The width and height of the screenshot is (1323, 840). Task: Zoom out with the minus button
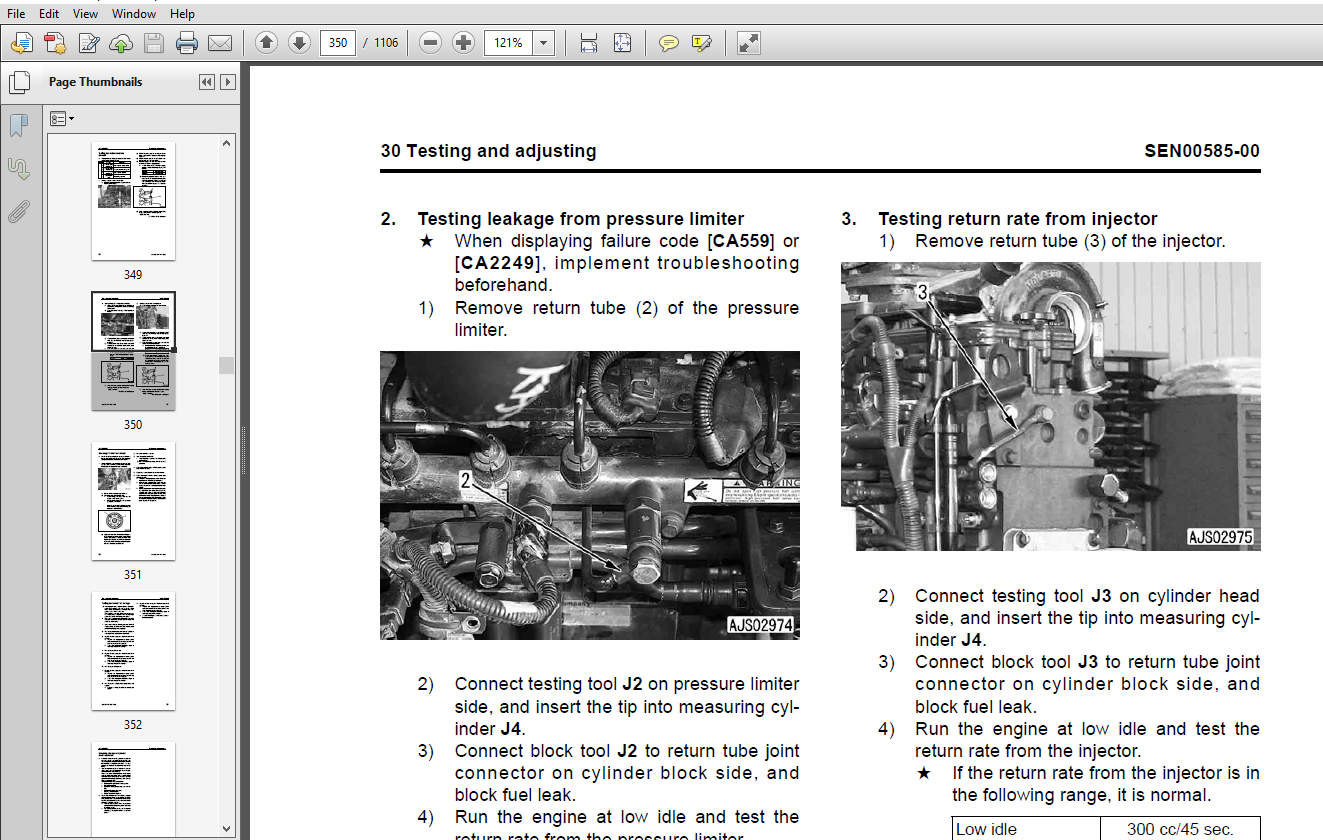click(430, 43)
